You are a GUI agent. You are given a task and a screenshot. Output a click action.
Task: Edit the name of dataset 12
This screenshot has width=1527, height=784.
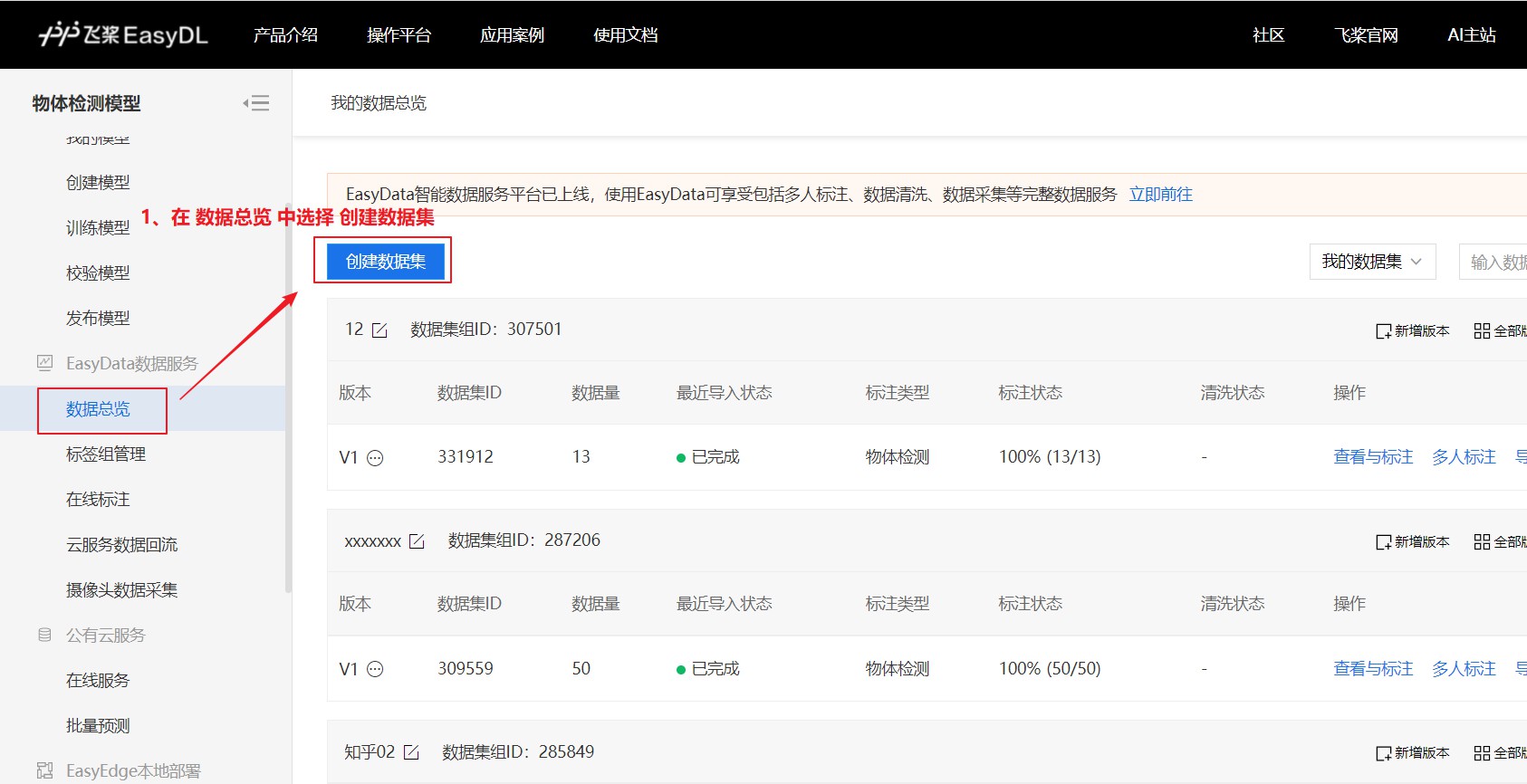[x=379, y=330]
